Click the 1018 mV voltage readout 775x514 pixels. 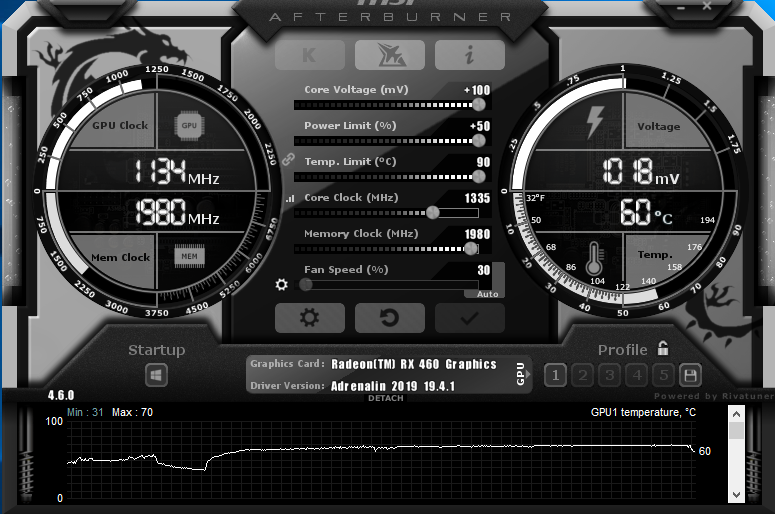tap(641, 172)
